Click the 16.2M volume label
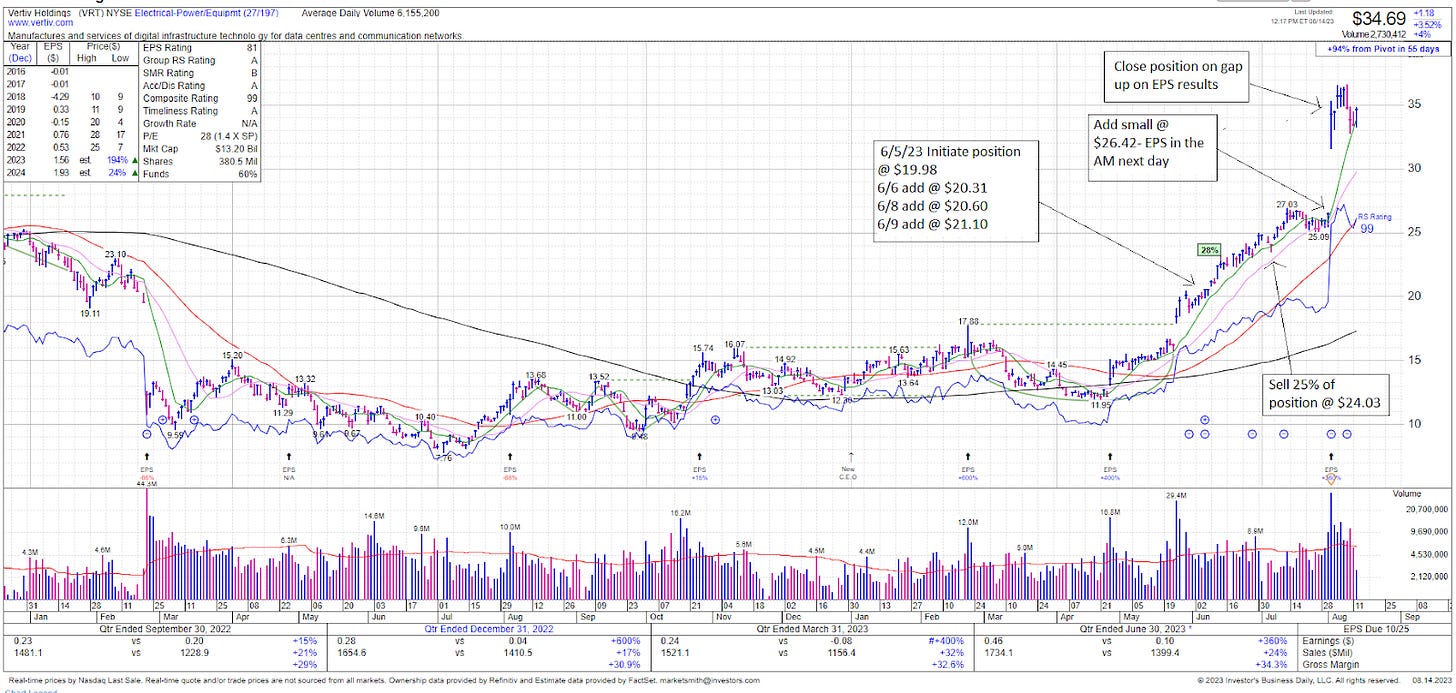Image resolution: width=1456 pixels, height=693 pixels. (682, 512)
